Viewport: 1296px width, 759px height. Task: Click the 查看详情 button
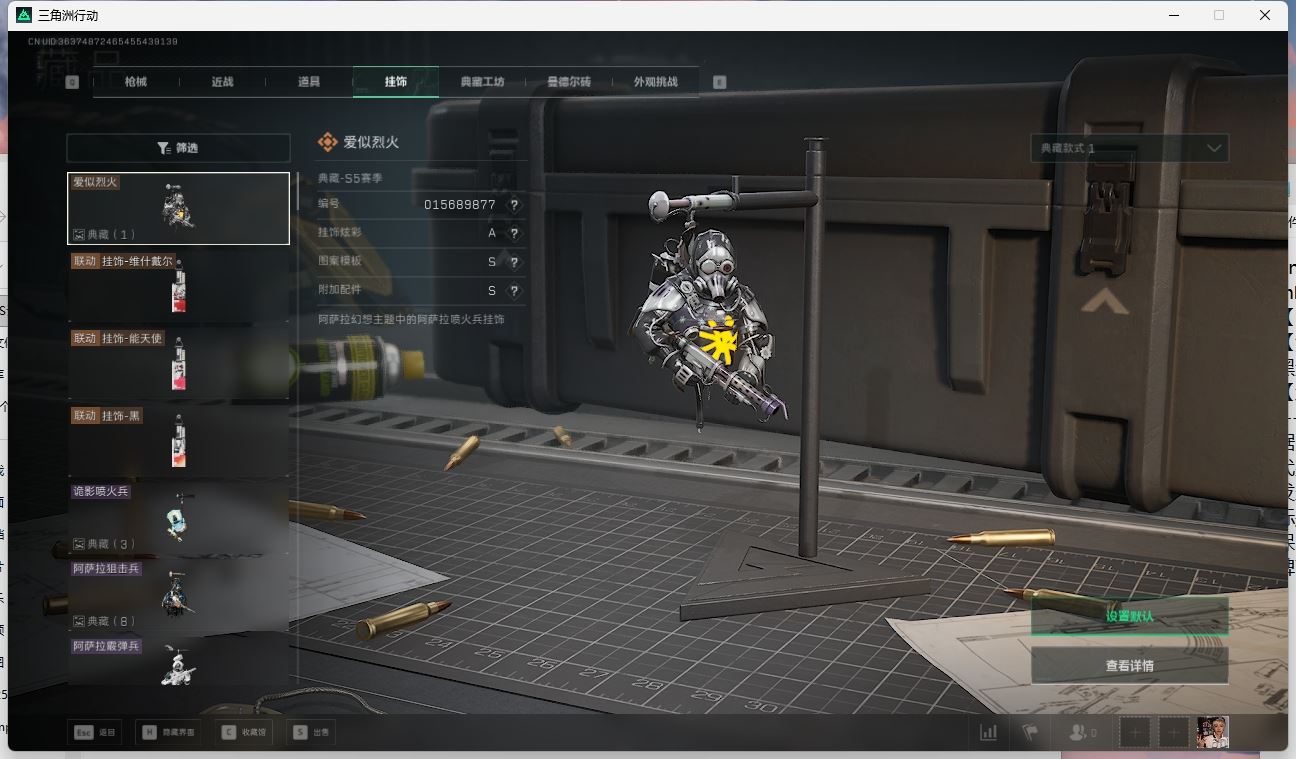pyautogui.click(x=1129, y=666)
